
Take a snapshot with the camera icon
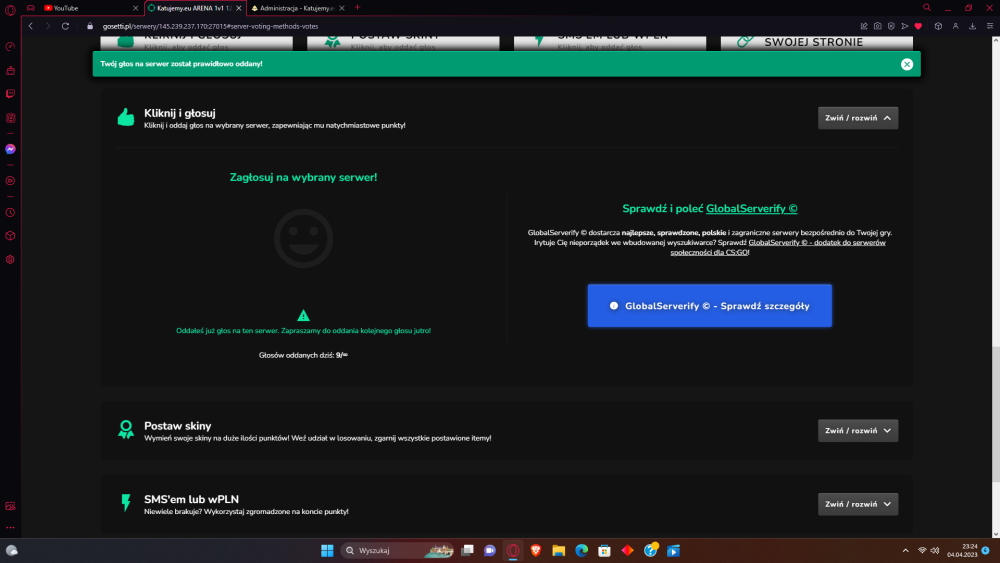click(x=878, y=26)
